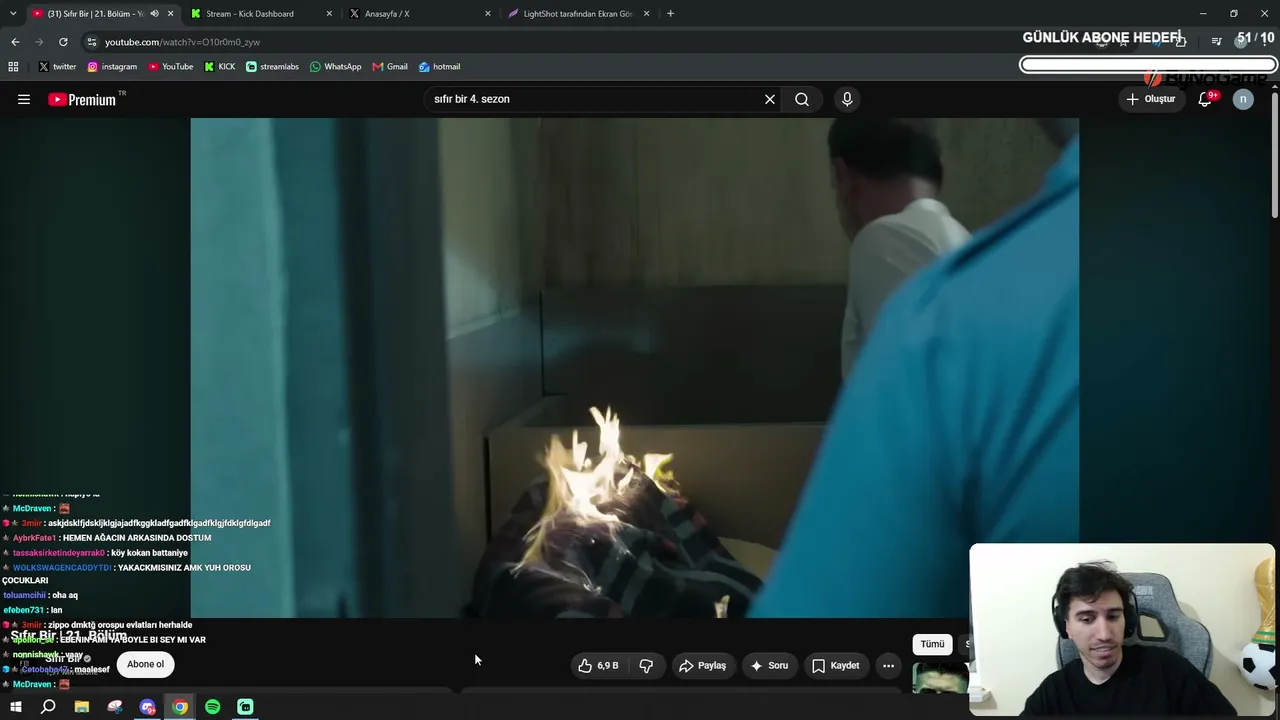Click the video player to pause
The height and width of the screenshot is (720, 1280).
634,368
